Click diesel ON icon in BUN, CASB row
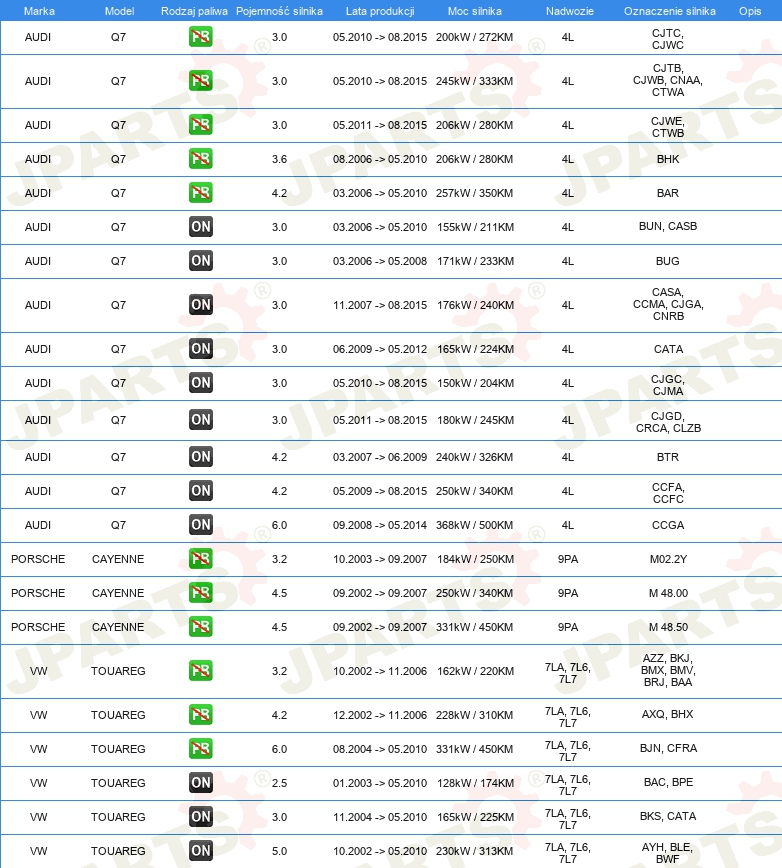The width and height of the screenshot is (782, 868). click(200, 226)
